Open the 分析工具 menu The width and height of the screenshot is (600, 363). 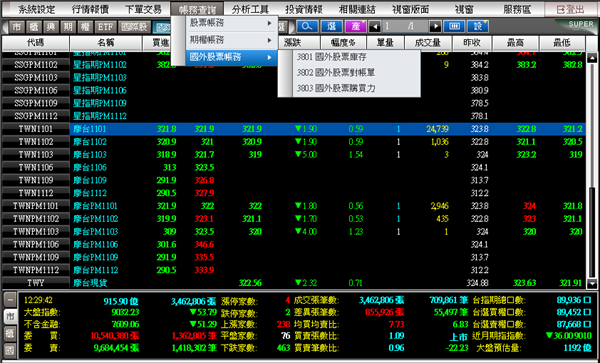(x=250, y=10)
